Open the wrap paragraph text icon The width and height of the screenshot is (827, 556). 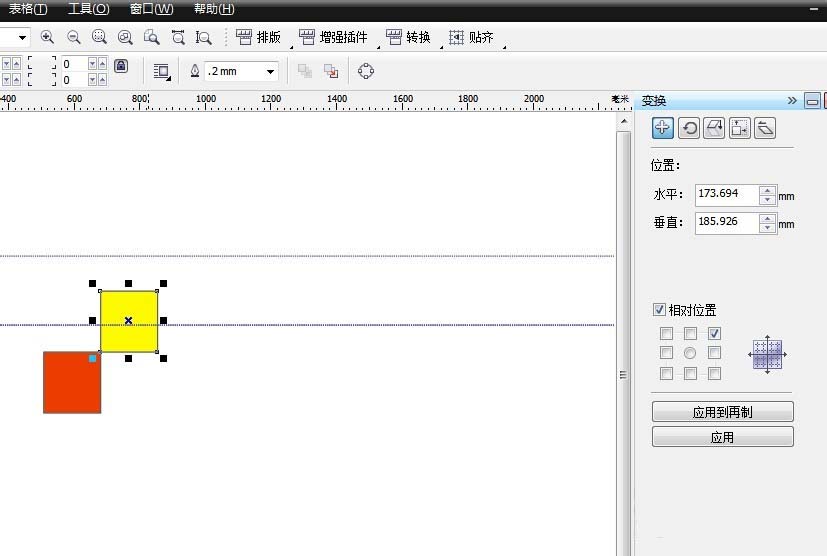click(x=161, y=71)
